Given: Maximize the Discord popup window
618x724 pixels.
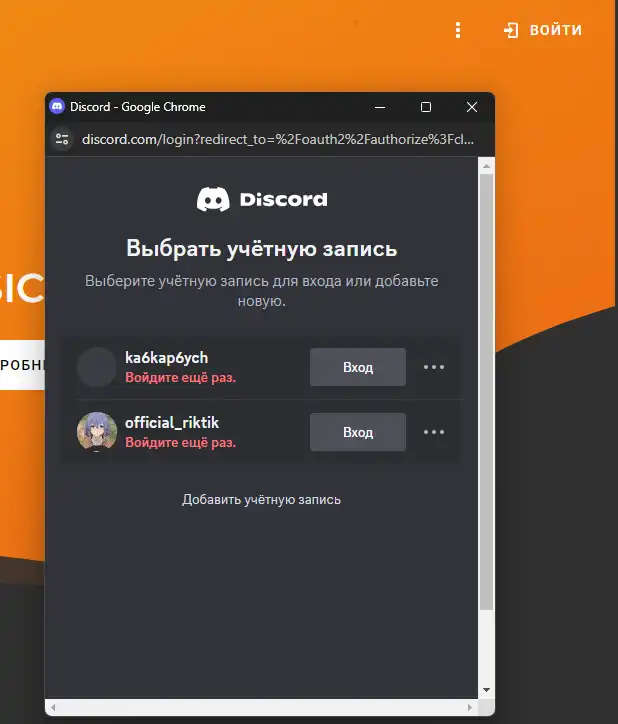Looking at the screenshot, I should pos(426,107).
